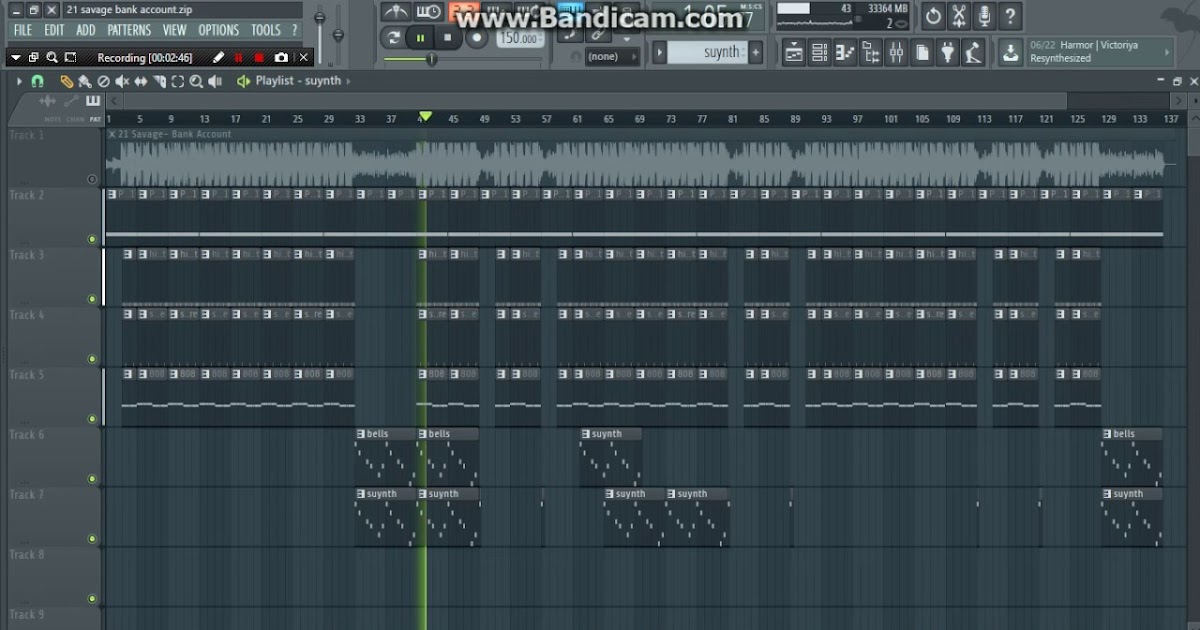The width and height of the screenshot is (1200, 630).
Task: Add a new pattern with the plus button
Action: coord(756,52)
